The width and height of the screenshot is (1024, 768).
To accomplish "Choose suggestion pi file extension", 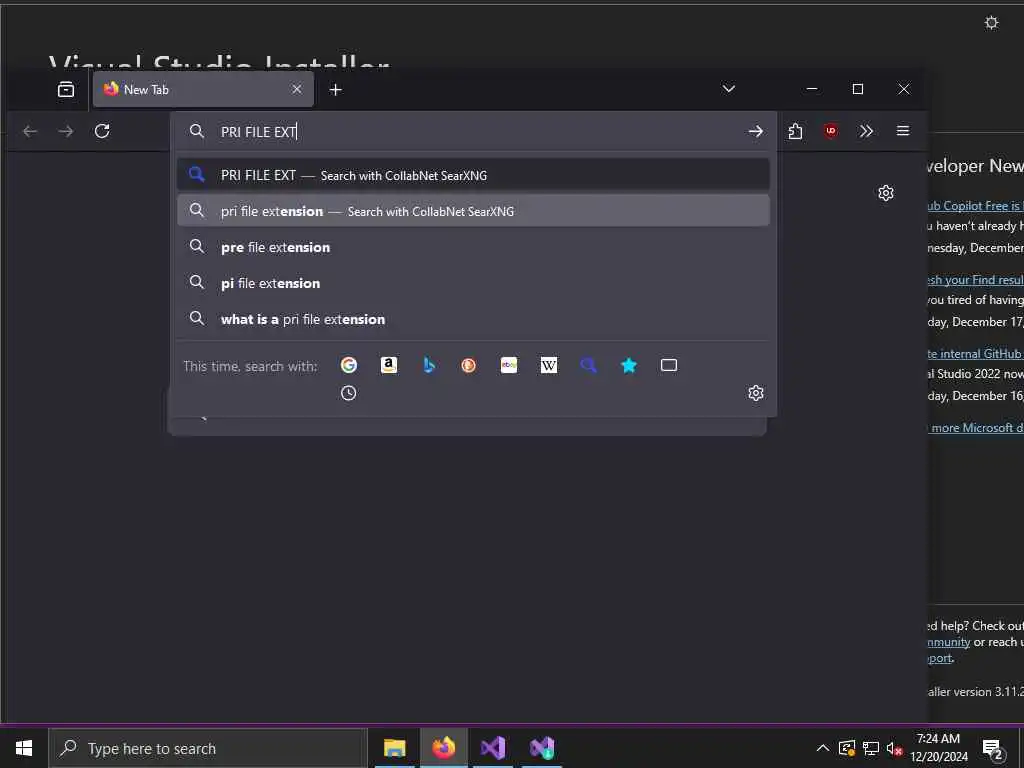I will (473, 283).
